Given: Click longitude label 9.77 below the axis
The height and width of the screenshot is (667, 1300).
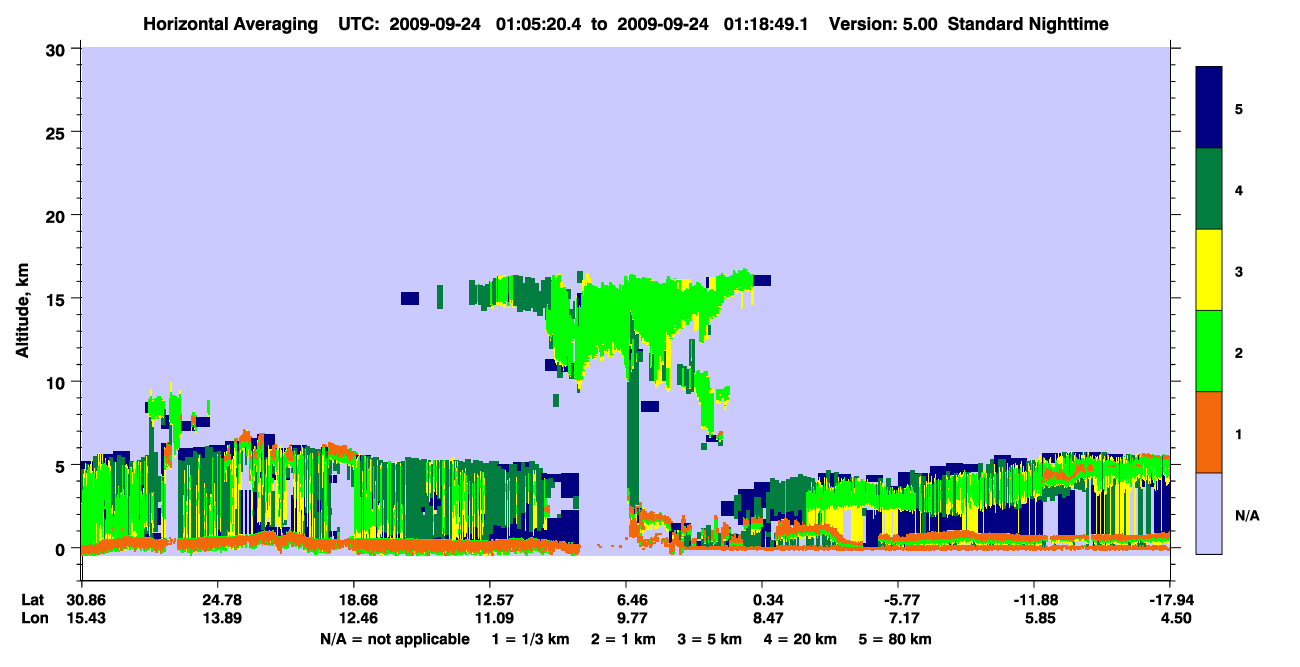Looking at the screenshot, I should [x=632, y=618].
